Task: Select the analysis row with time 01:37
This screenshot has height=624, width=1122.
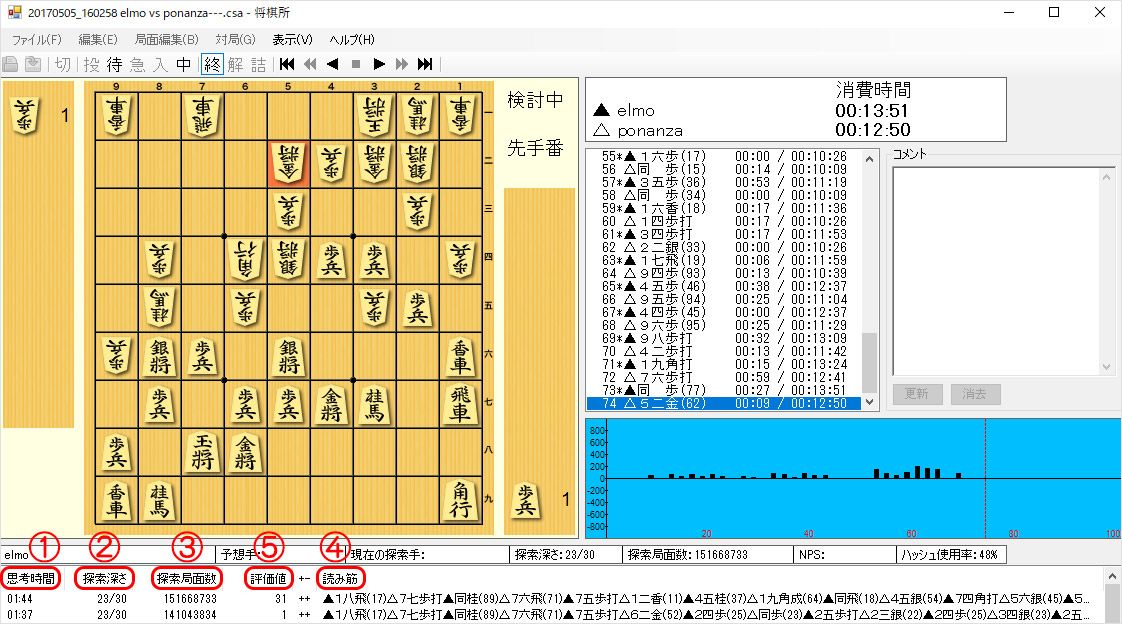Action: (x=551, y=615)
